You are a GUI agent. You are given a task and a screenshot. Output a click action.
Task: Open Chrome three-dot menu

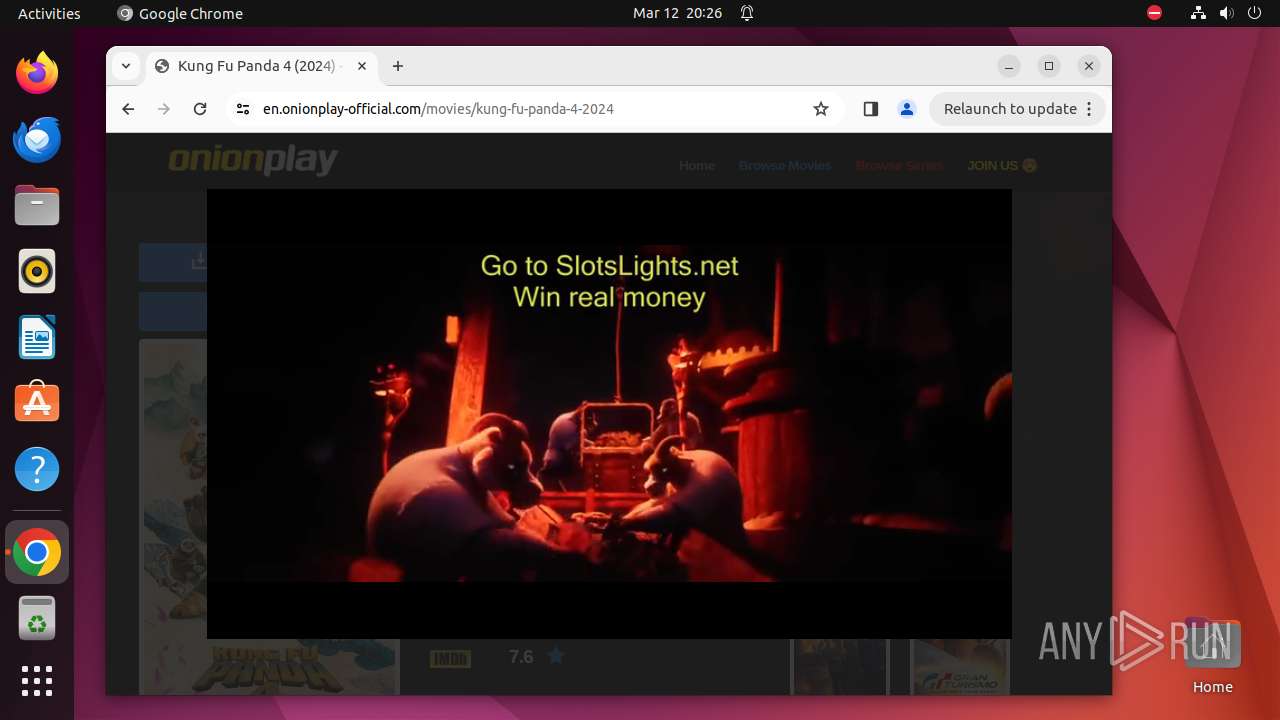[1089, 109]
